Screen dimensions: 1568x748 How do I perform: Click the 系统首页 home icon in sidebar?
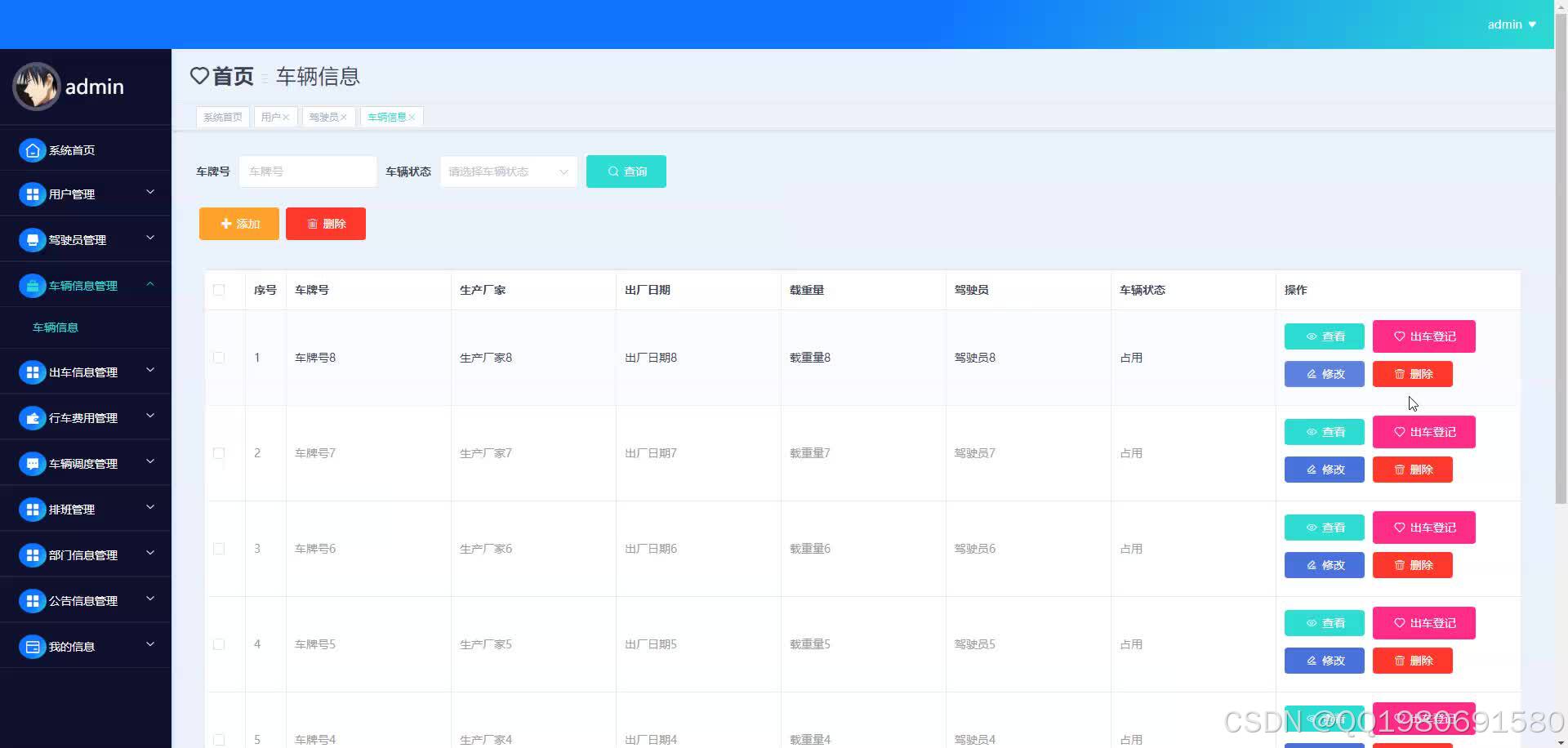(32, 150)
